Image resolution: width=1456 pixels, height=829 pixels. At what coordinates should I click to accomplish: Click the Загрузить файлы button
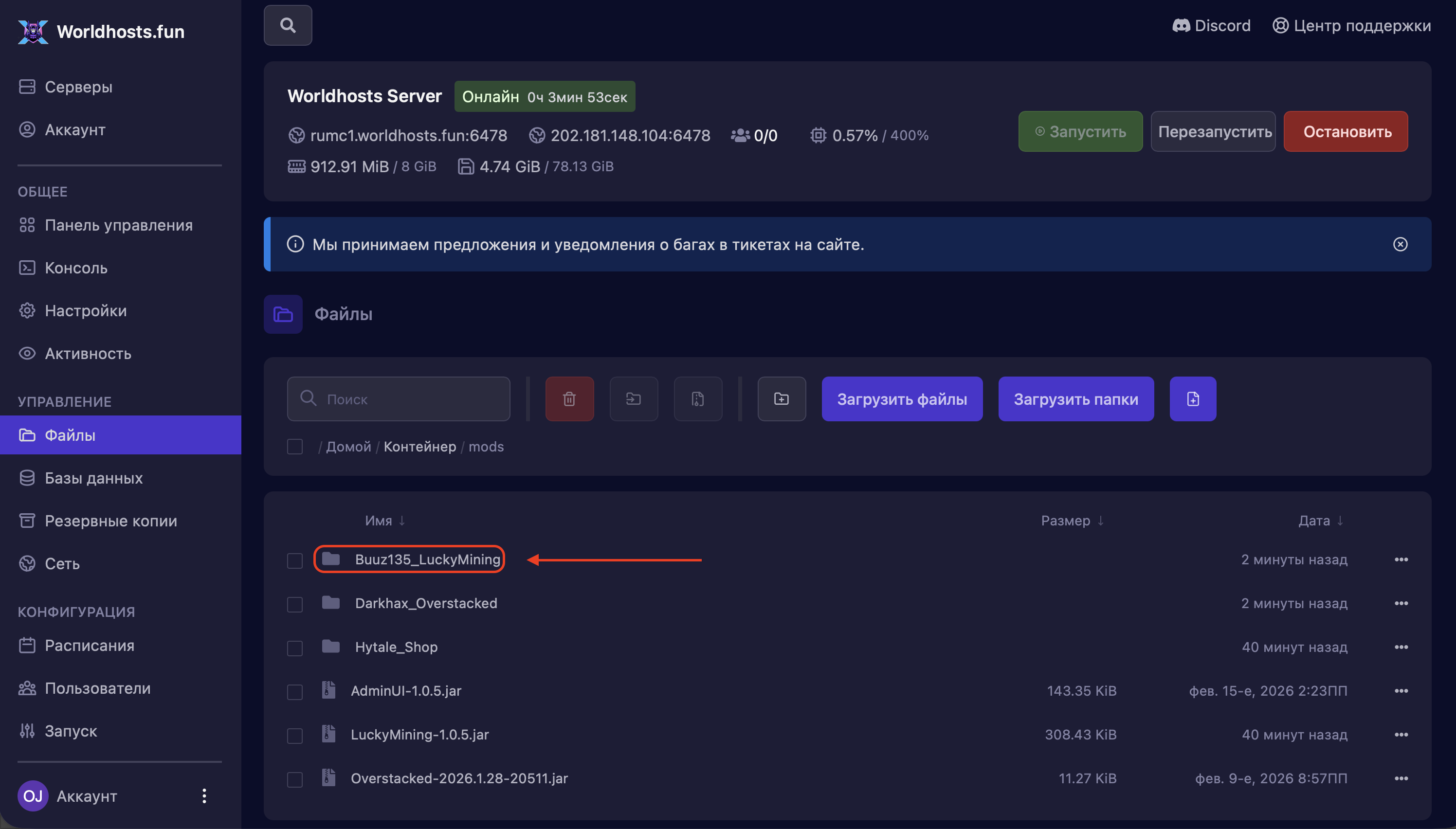click(901, 398)
